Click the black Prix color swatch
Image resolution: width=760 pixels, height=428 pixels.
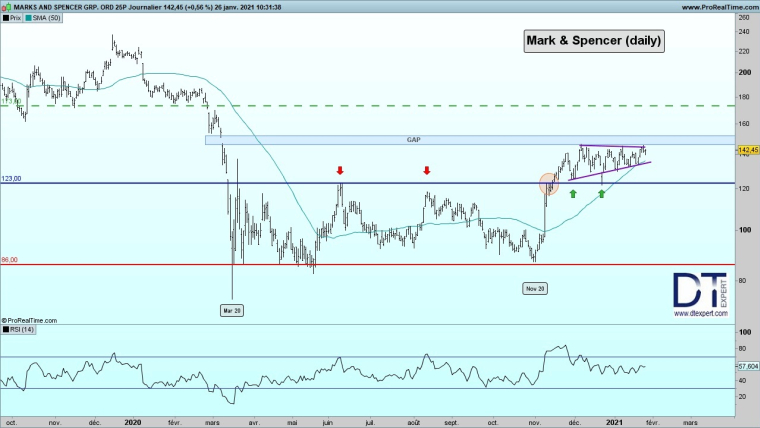coord(4,18)
